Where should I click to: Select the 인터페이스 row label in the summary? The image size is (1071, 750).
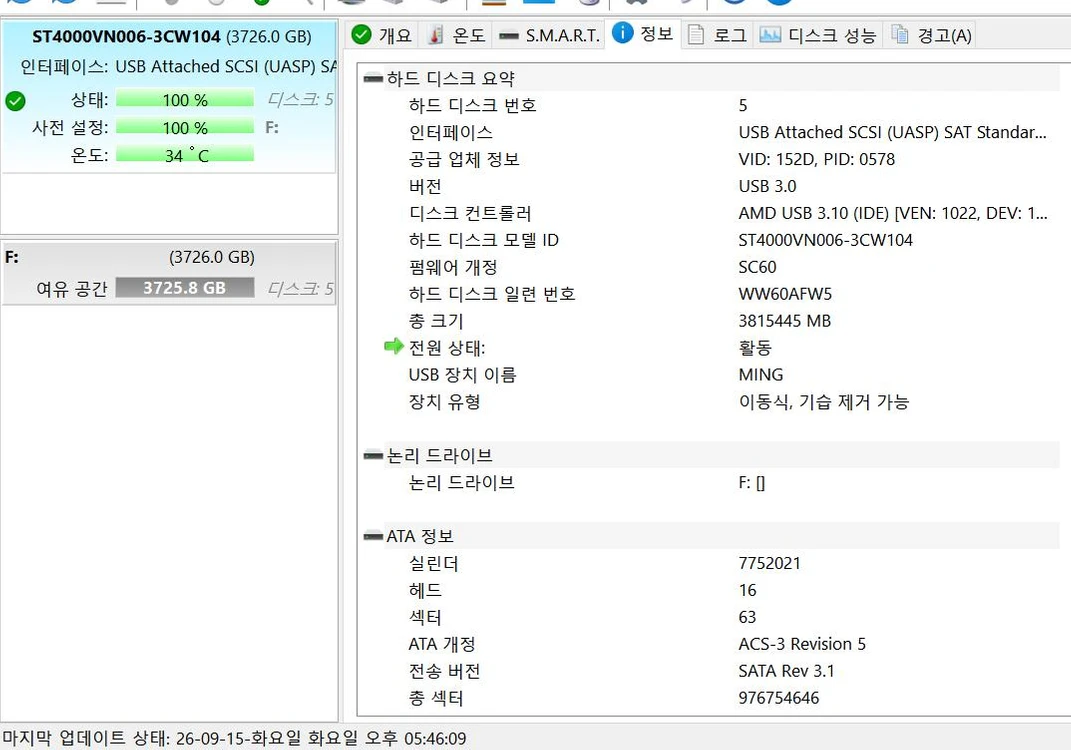[451, 133]
